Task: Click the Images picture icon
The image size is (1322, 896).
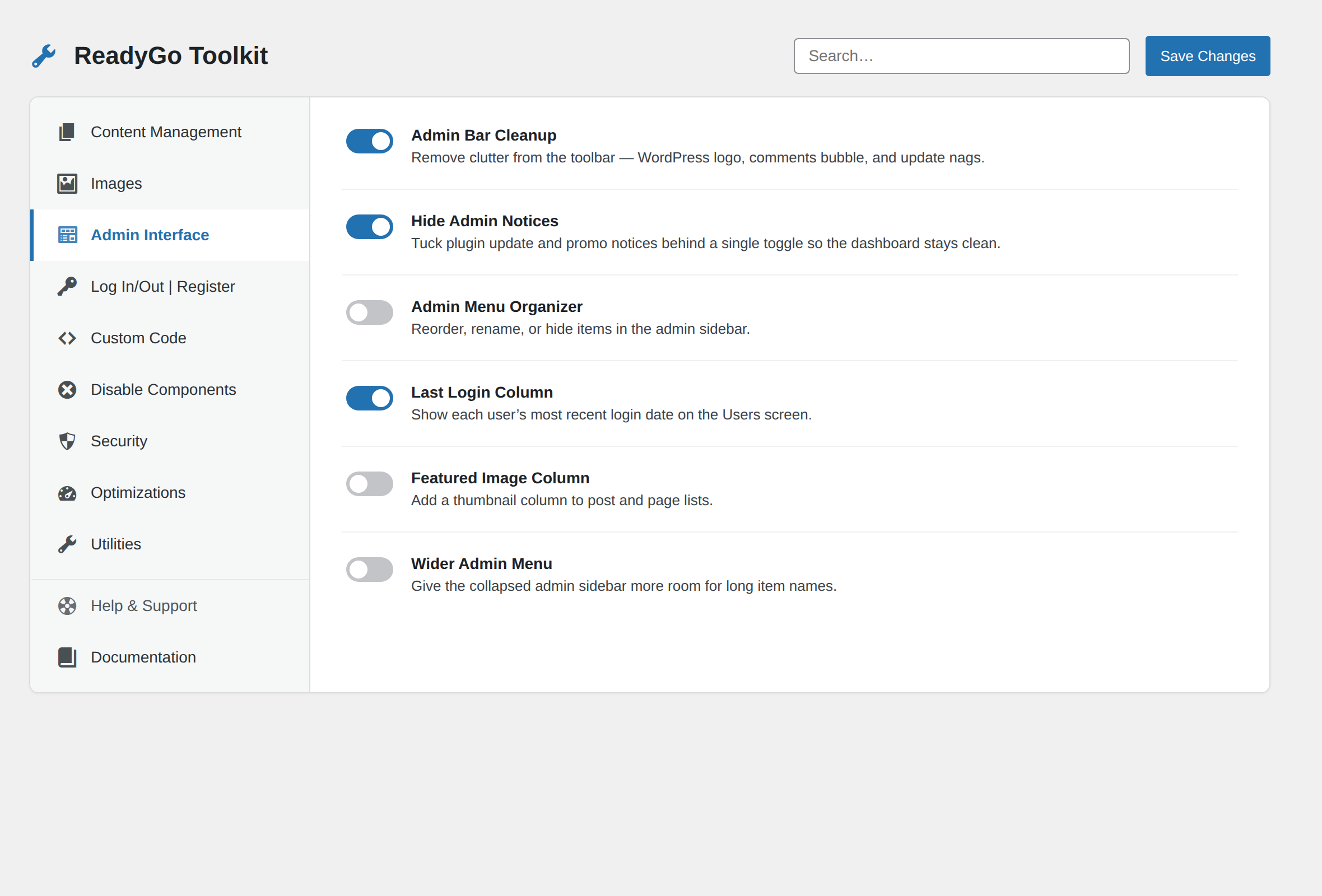Action: (67, 184)
